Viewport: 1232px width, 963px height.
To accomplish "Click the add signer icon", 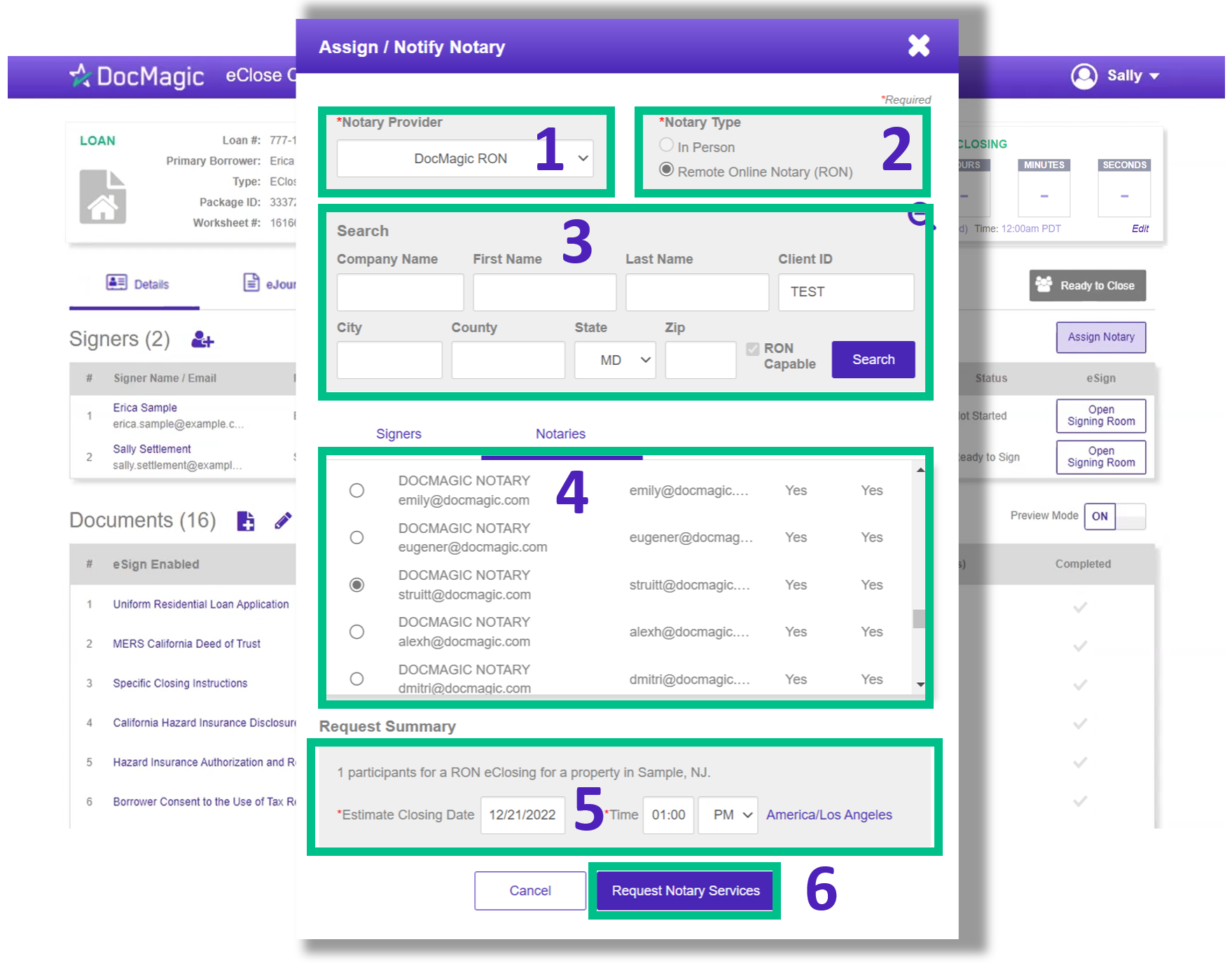I will tap(202, 340).
